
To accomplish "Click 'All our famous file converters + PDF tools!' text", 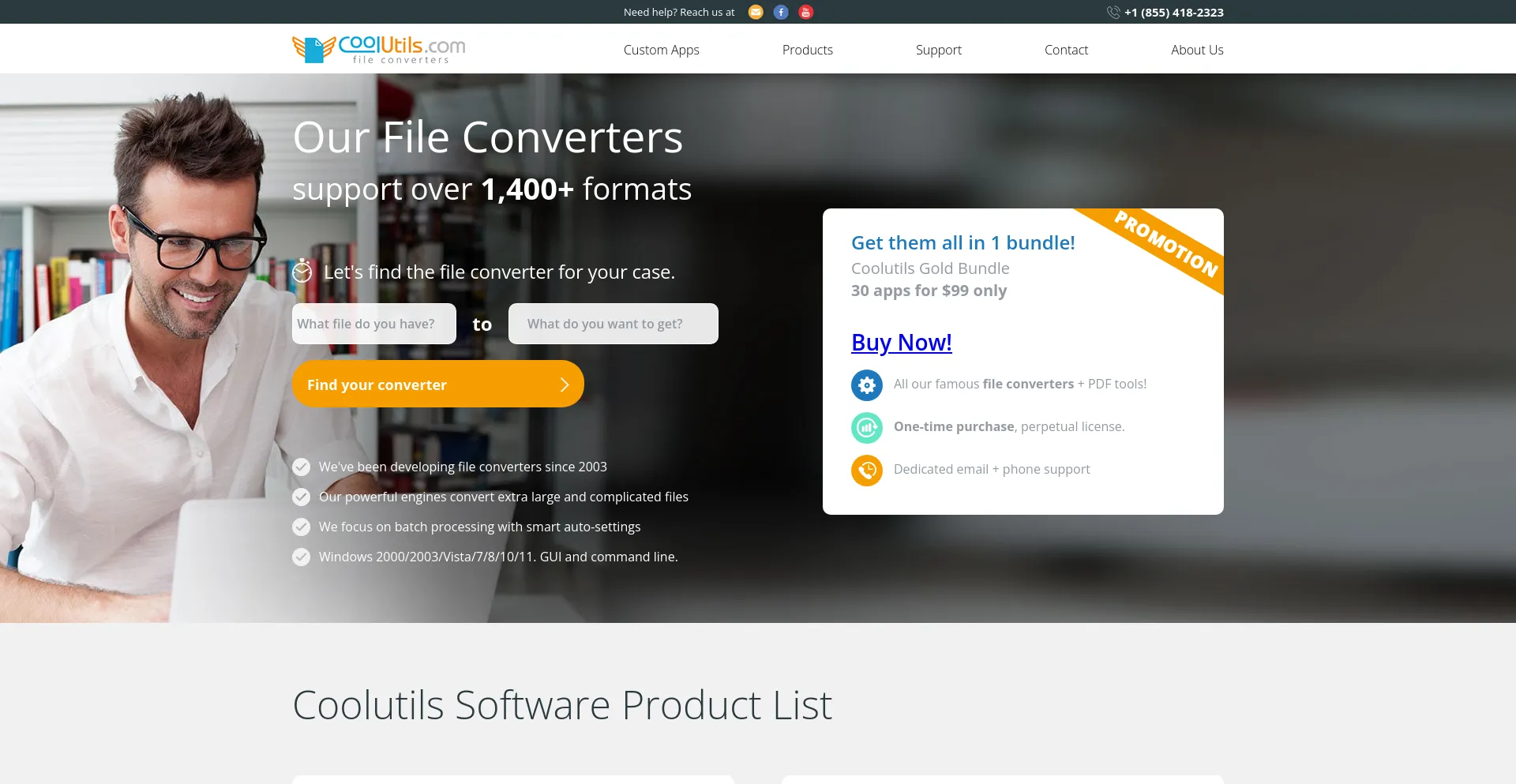I will click(1020, 384).
